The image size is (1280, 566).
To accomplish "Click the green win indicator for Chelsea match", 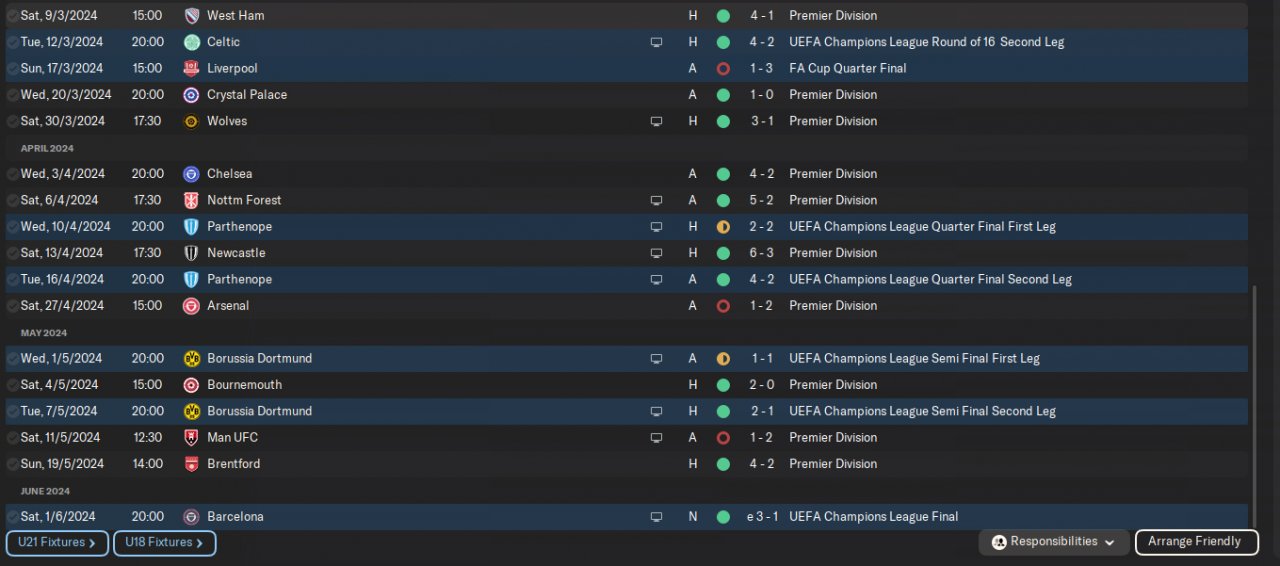I will pos(723,174).
